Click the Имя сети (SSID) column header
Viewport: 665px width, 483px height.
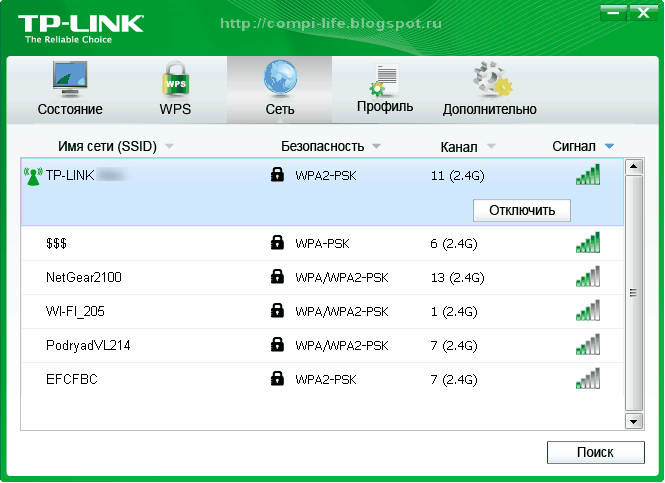pyautogui.click(x=107, y=146)
